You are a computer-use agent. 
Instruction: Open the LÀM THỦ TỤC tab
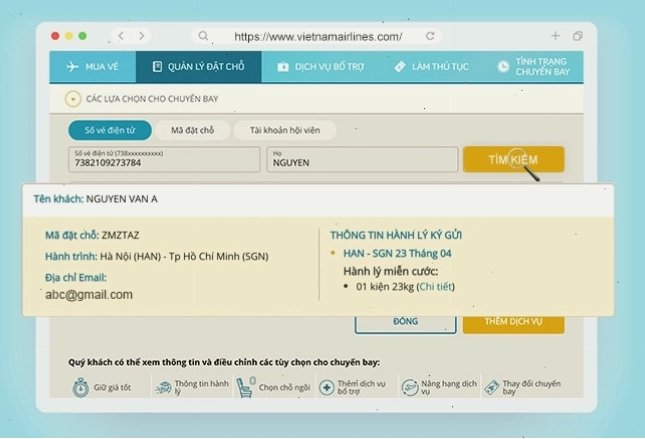432,67
